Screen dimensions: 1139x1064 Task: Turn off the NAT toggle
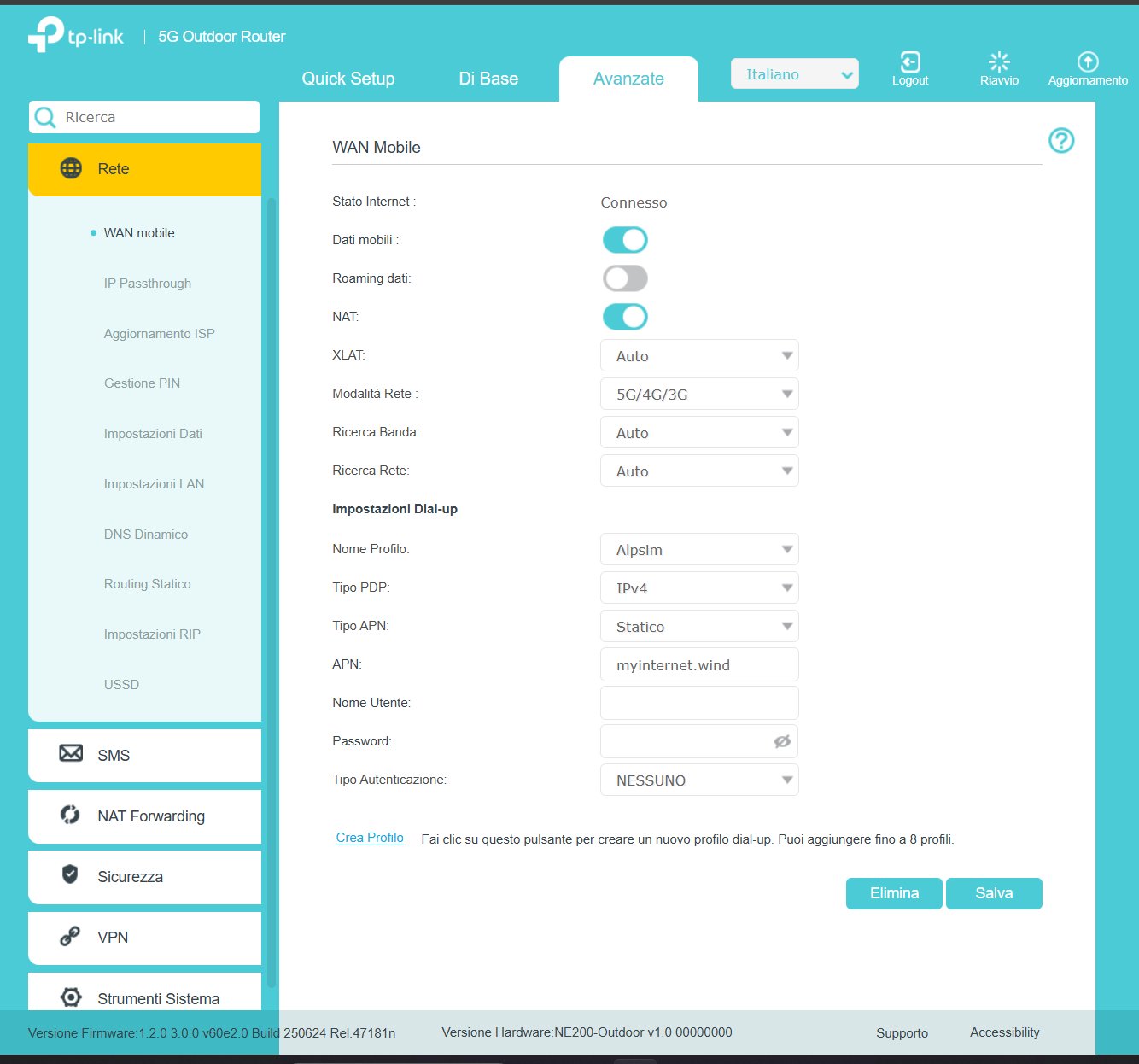pos(625,317)
